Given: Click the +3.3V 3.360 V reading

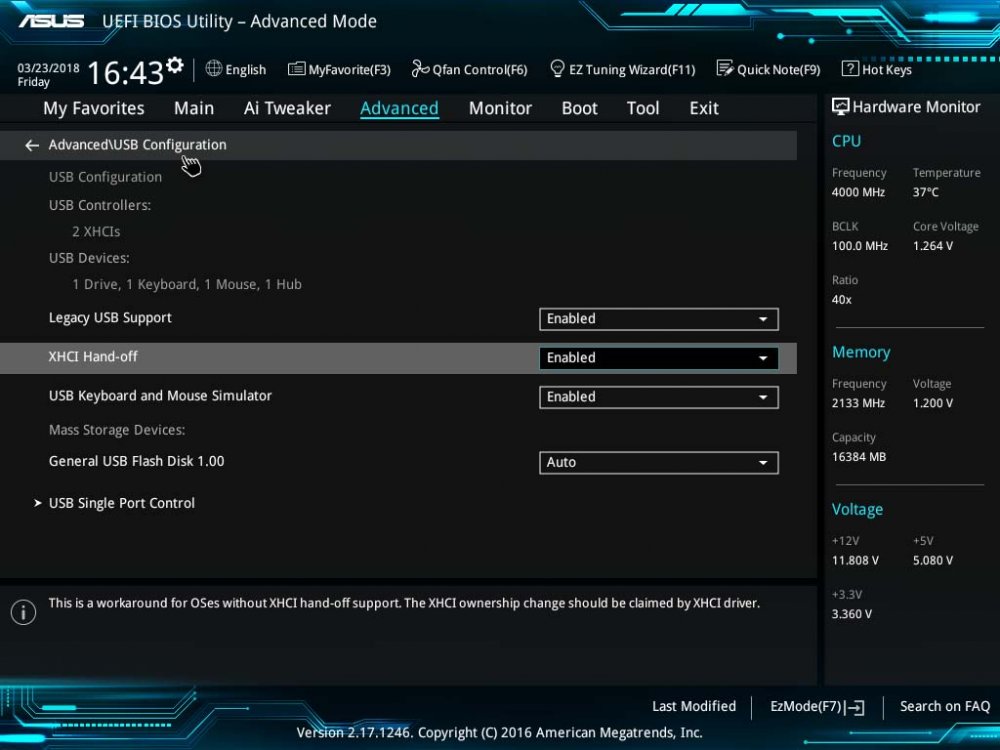Looking at the screenshot, I should 852,614.
